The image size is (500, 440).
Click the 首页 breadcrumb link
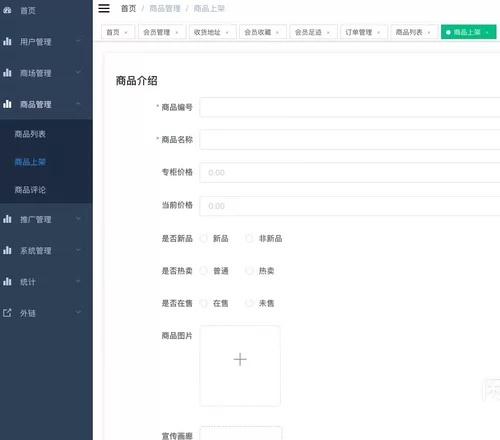(128, 9)
